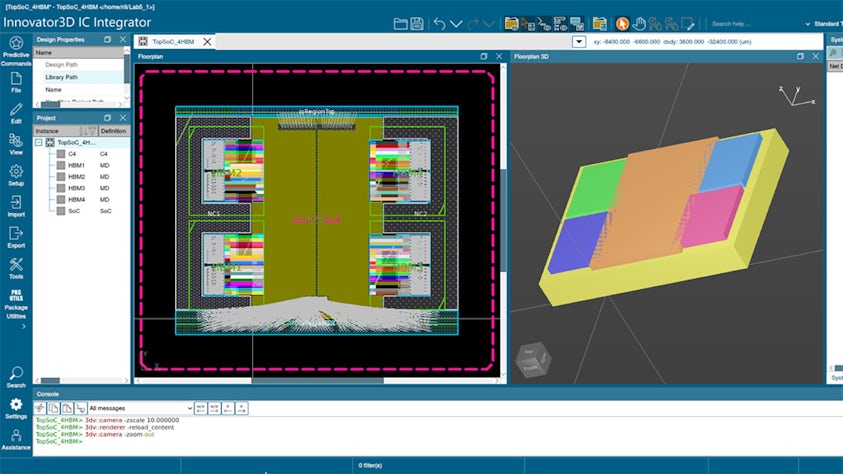Open the dropdown beside the coordinate readout
This screenshot has height=474, width=843.
pyautogui.click(x=578, y=41)
